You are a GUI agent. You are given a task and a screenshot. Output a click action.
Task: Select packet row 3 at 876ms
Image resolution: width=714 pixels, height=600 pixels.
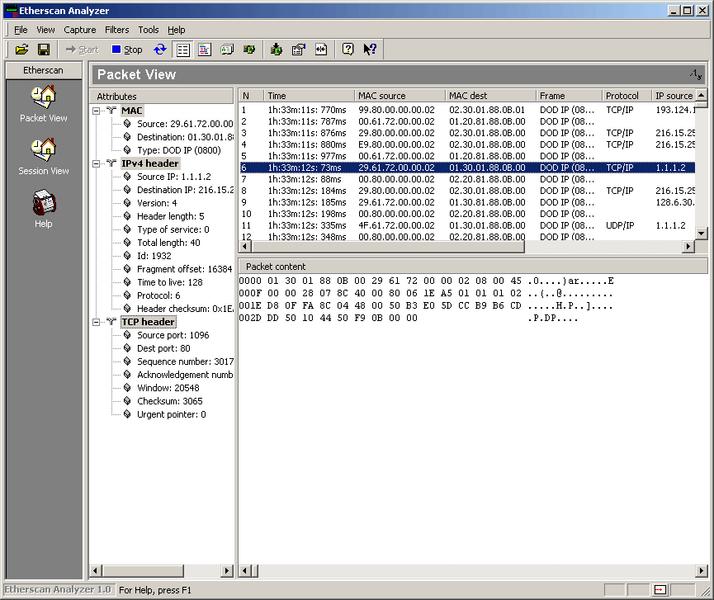click(467, 133)
